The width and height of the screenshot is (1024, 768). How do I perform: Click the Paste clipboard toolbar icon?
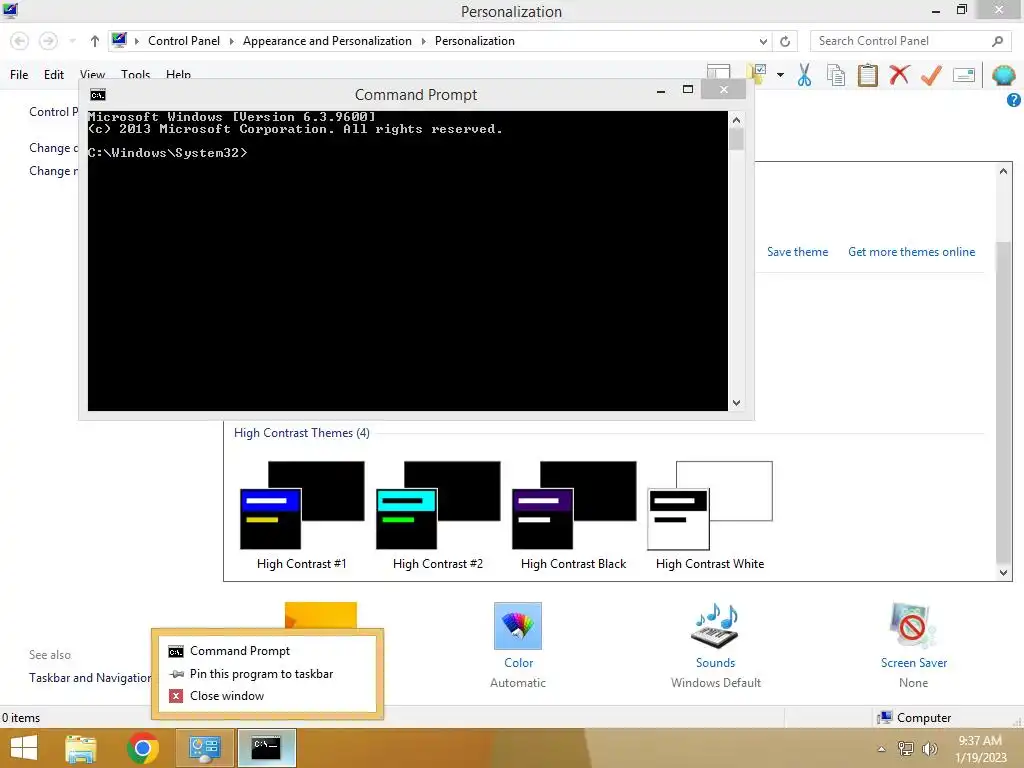[867, 75]
